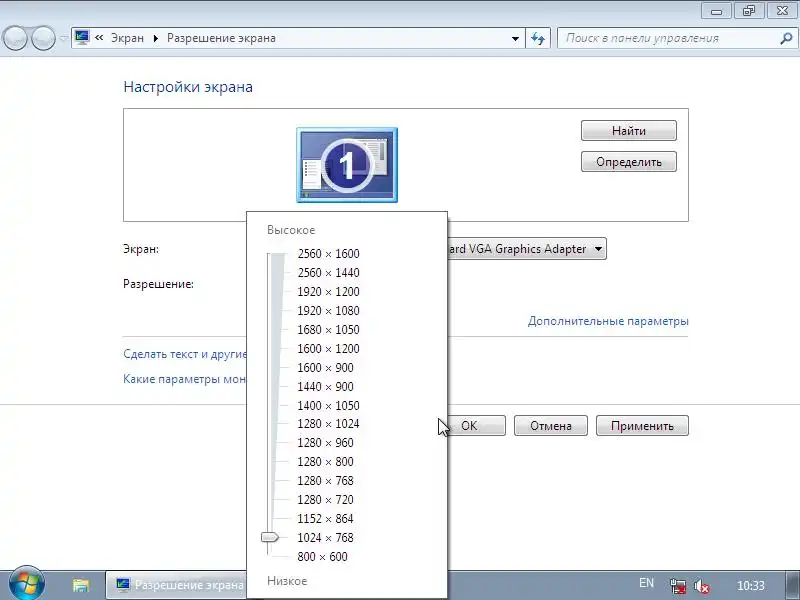The height and width of the screenshot is (600, 800).
Task: Open the address bar history dropdown
Action: (x=515, y=38)
